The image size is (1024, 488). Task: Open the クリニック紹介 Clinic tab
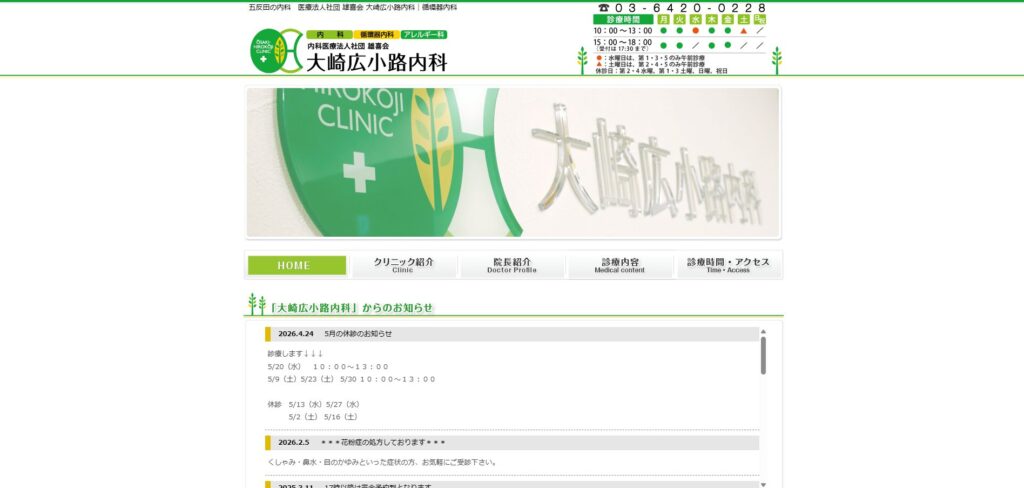[404, 265]
